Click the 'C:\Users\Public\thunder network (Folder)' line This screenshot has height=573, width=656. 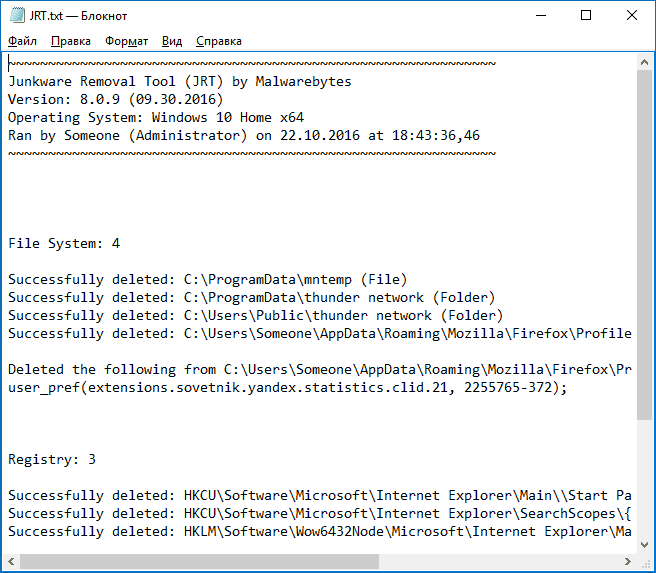click(256, 315)
